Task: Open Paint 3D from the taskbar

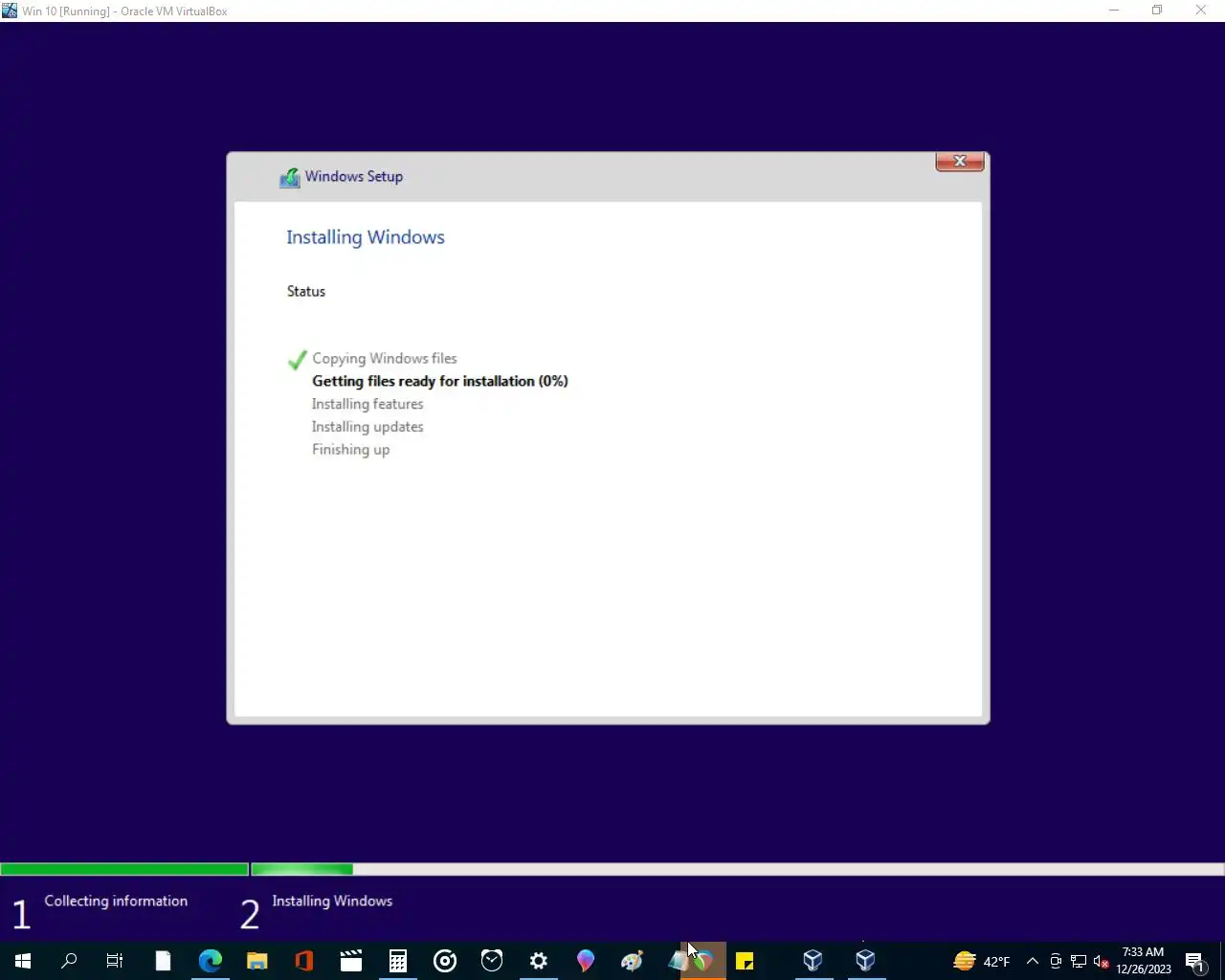Action: click(x=586, y=961)
